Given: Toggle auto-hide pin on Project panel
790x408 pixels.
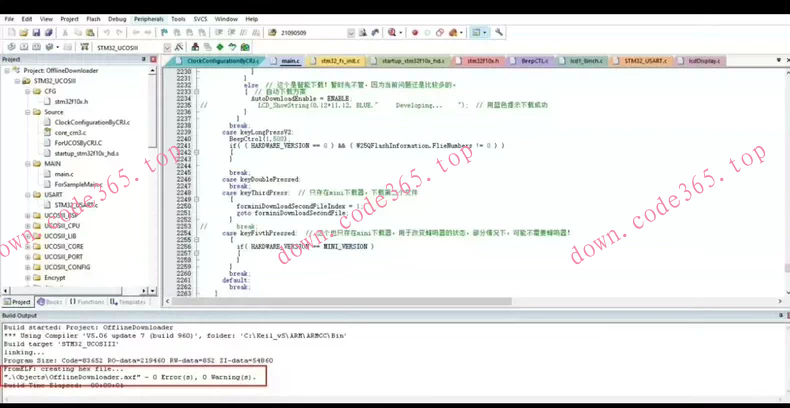Looking at the screenshot, I should click(144, 59).
